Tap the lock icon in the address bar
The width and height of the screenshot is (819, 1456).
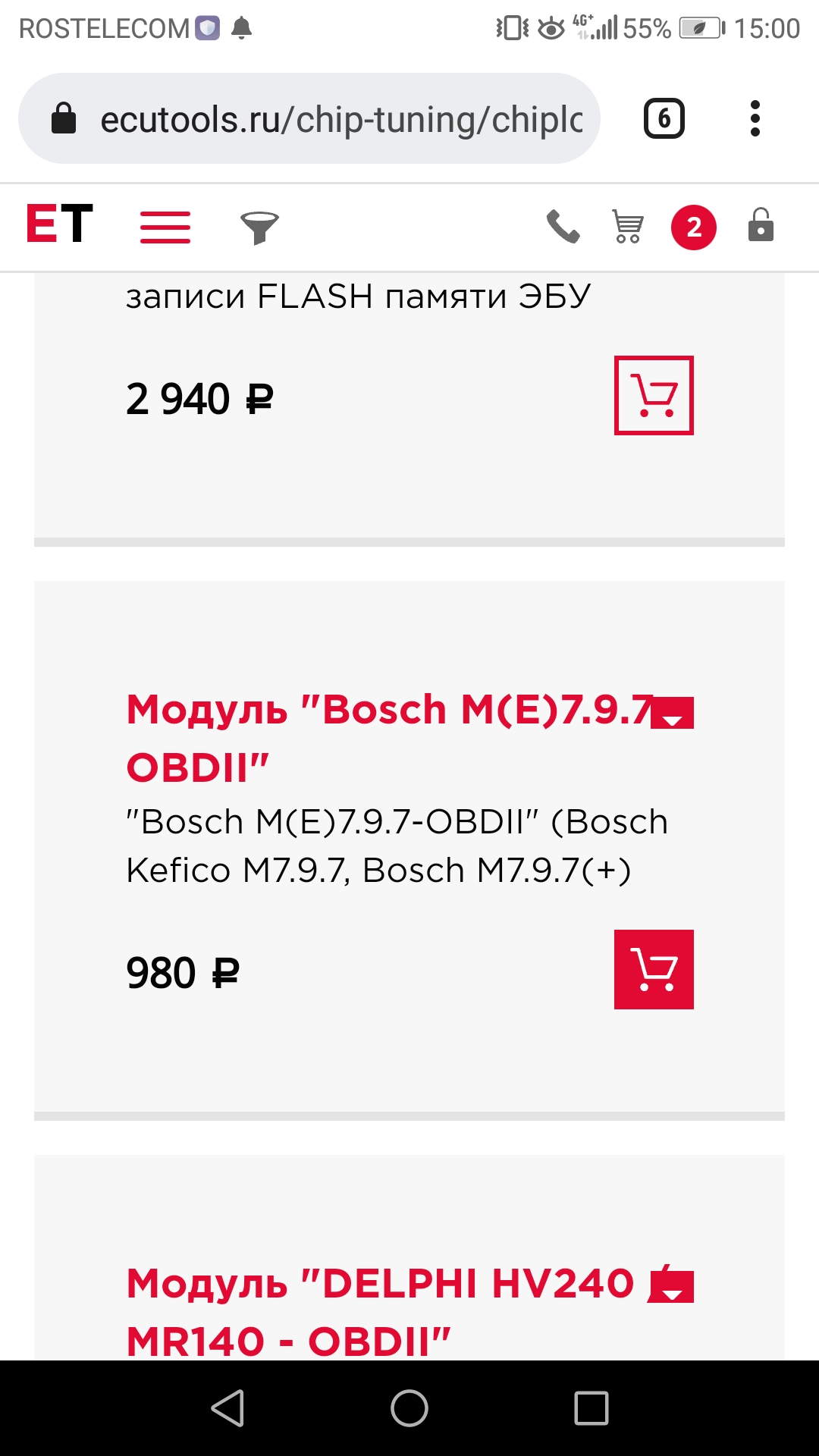click(x=64, y=118)
